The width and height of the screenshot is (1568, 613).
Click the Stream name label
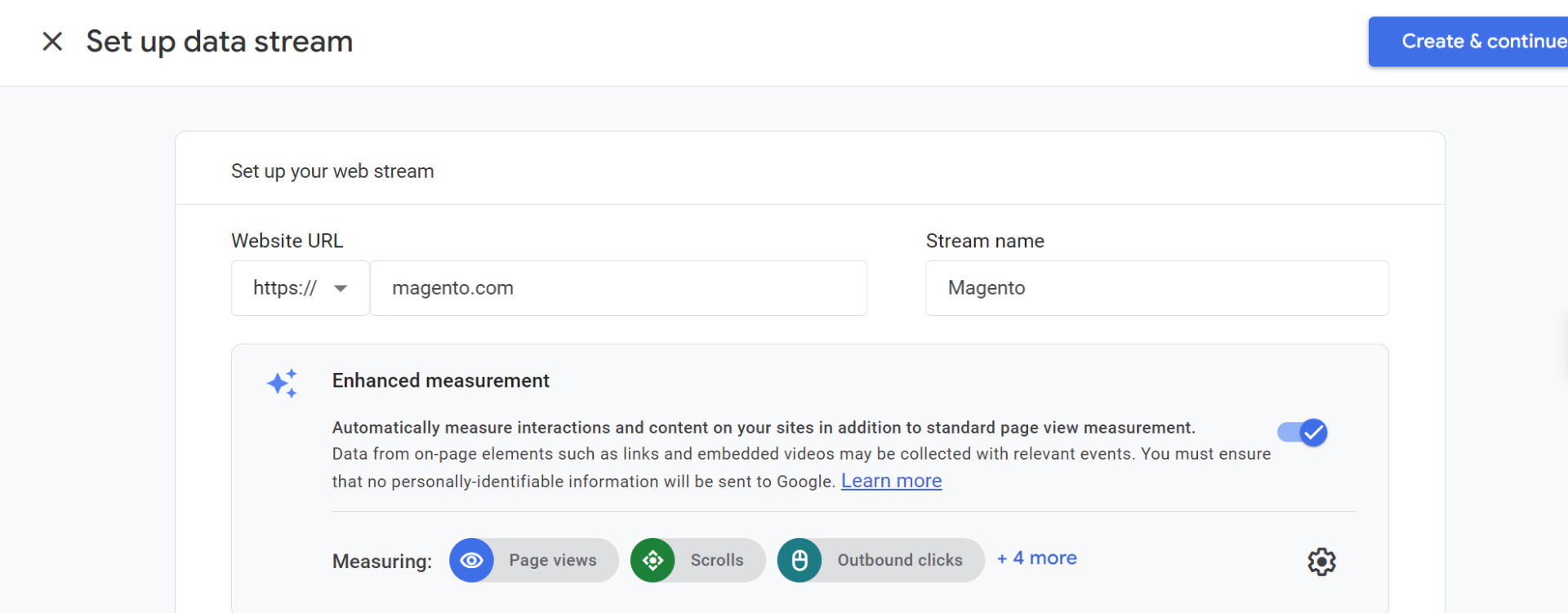985,241
